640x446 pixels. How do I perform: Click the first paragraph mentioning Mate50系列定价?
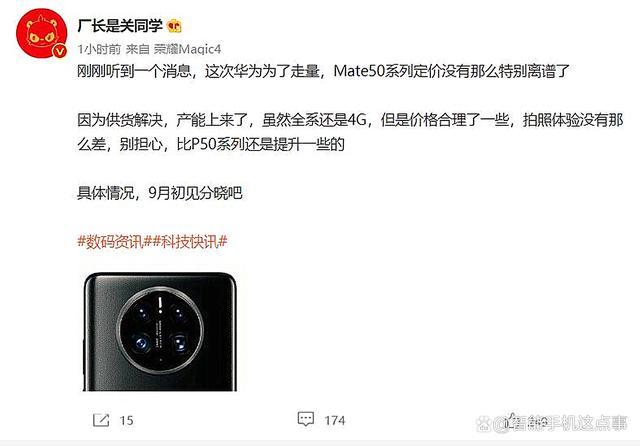pos(323,71)
